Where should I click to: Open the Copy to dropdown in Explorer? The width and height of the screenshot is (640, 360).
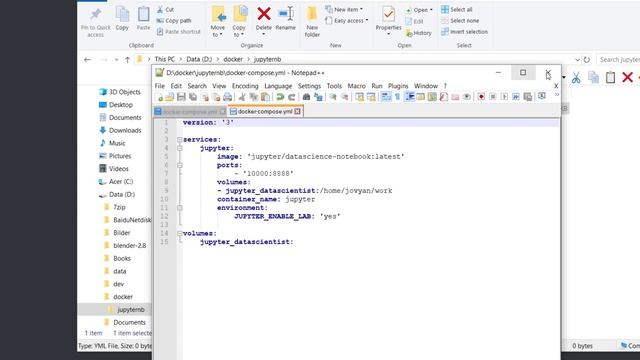click(x=239, y=31)
